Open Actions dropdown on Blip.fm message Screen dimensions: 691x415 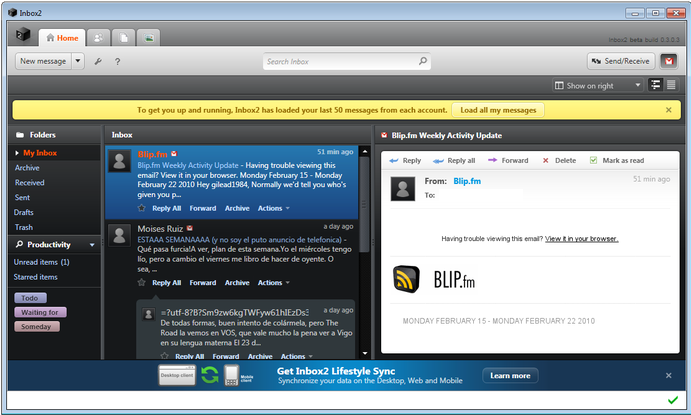pyautogui.click(x=273, y=208)
